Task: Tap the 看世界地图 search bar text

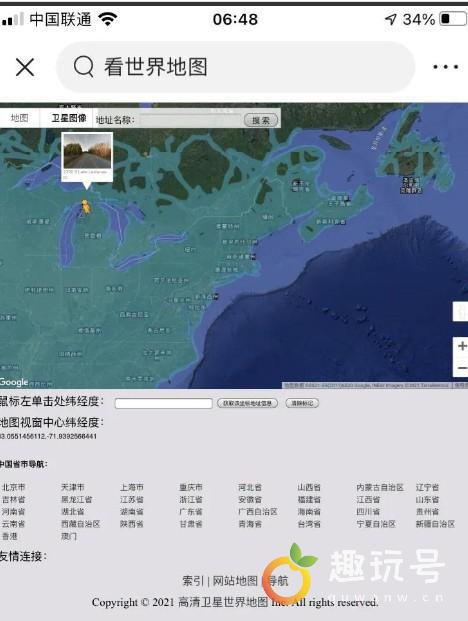Action: click(156, 67)
